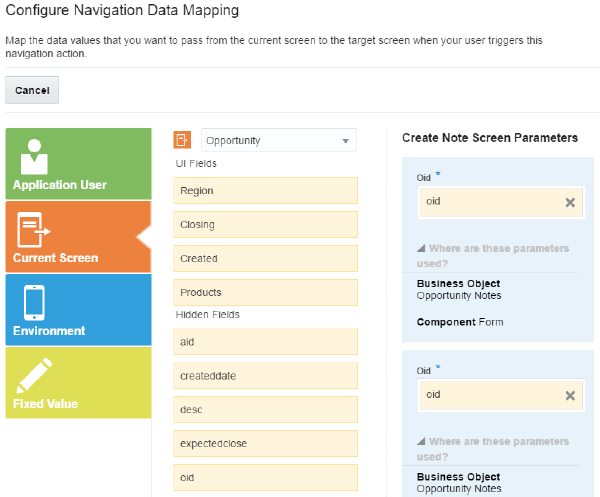This screenshot has height=497, width=600.
Task: Pick the Closing field
Action: pyautogui.click(x=265, y=224)
